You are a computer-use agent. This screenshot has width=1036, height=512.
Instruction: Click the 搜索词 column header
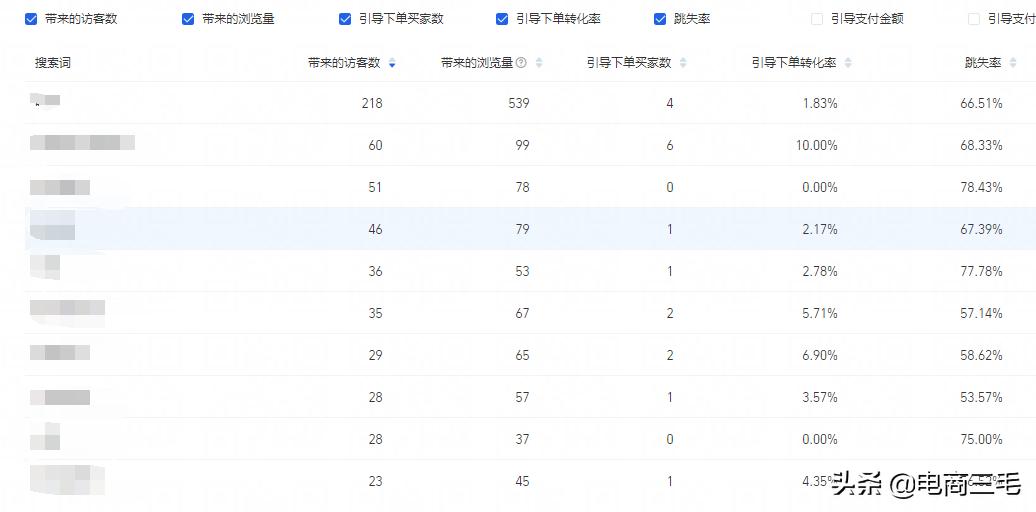(53, 63)
